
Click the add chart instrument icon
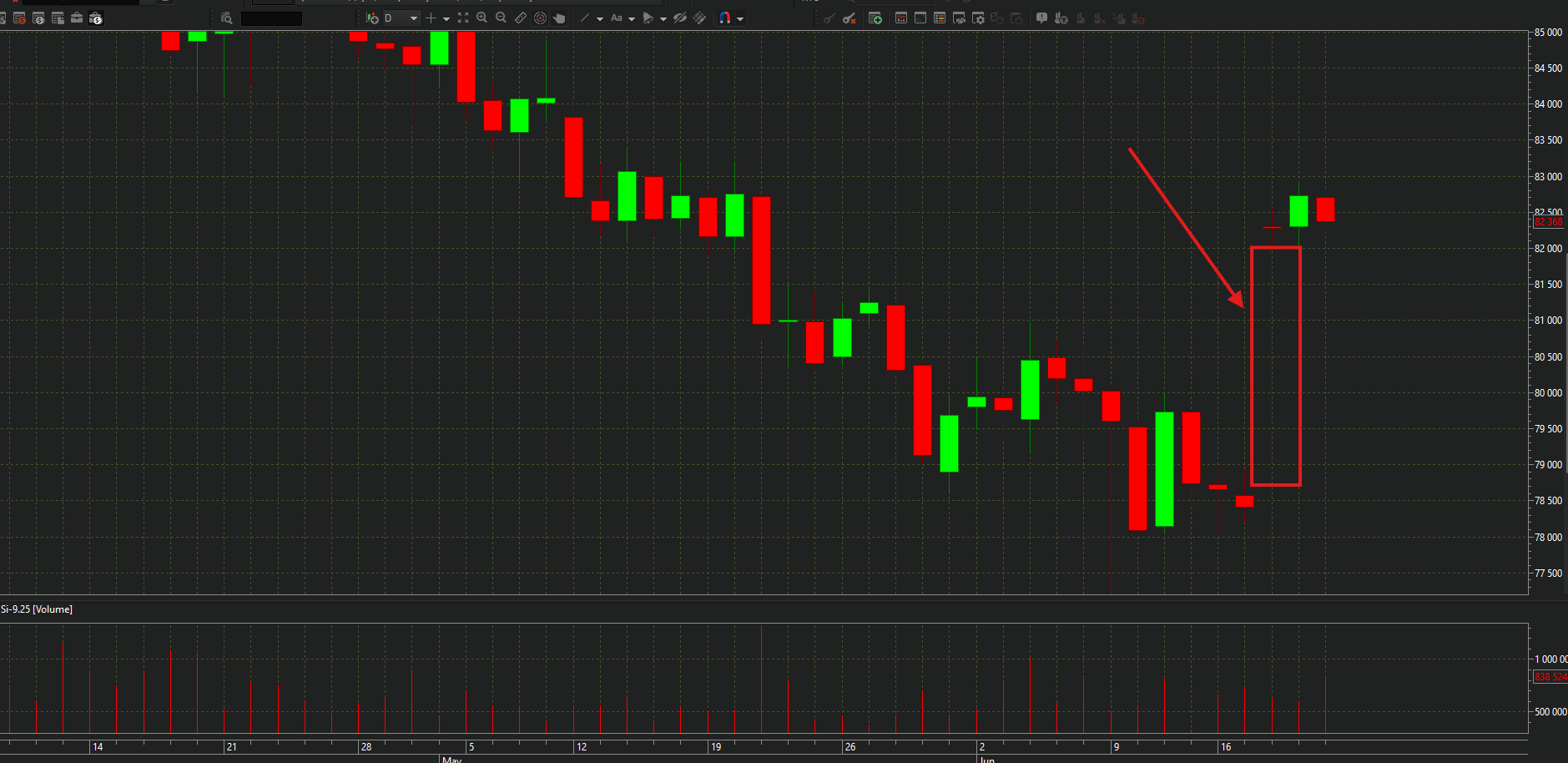click(x=372, y=18)
